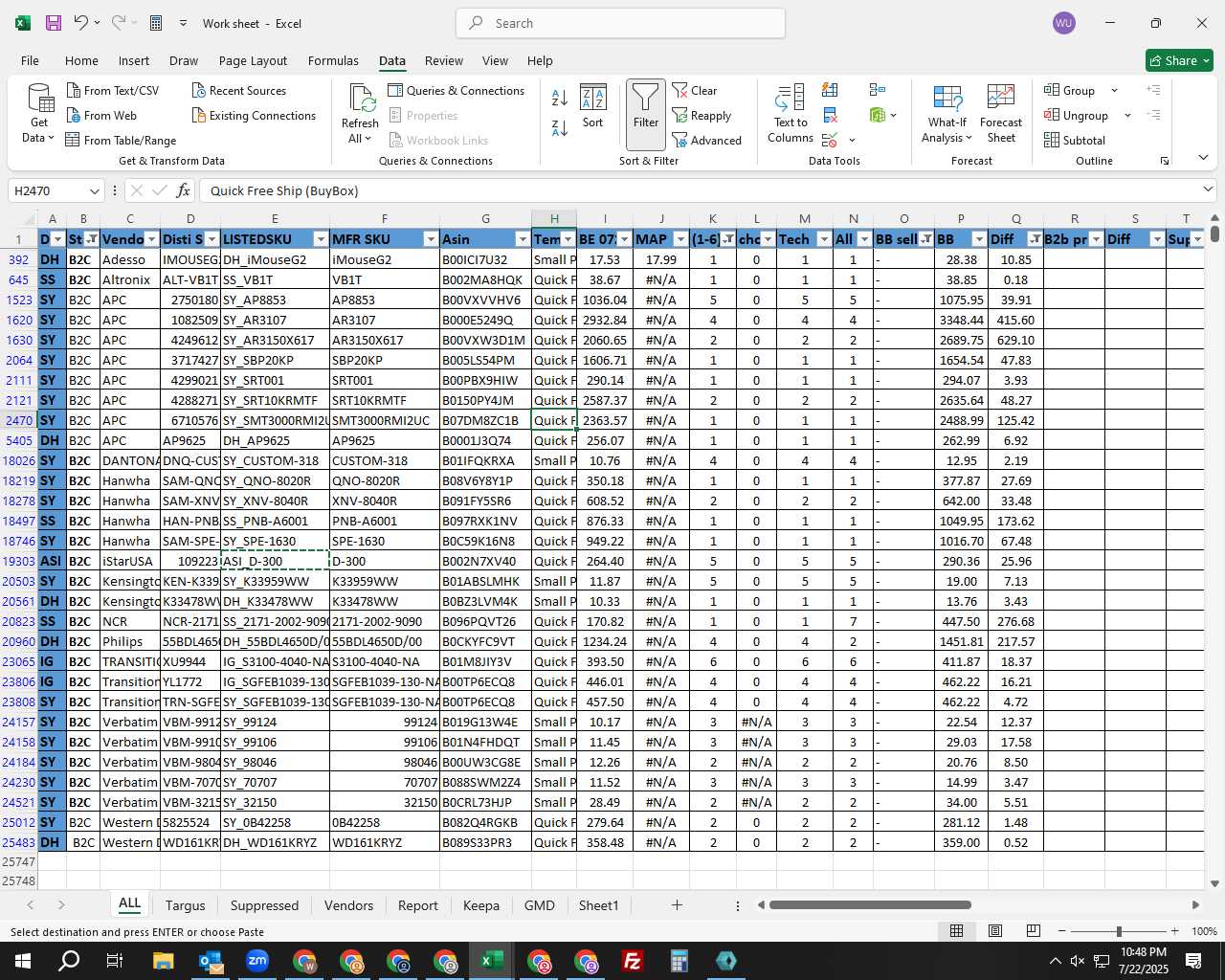Image resolution: width=1225 pixels, height=980 pixels.
Task: Import data From Web
Action: click(x=101, y=115)
